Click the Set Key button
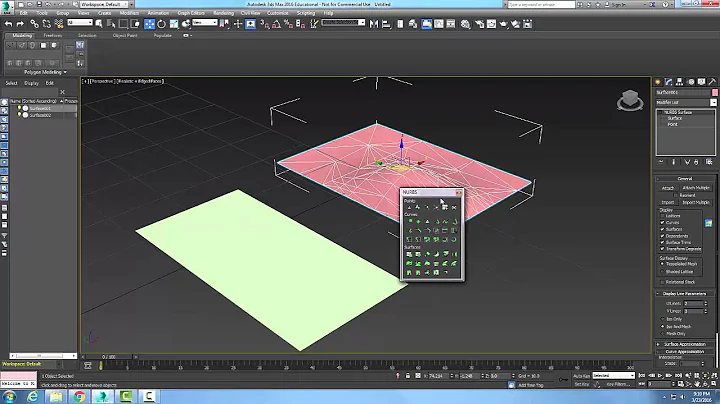Image resolution: width=720 pixels, height=404 pixels. tap(581, 384)
